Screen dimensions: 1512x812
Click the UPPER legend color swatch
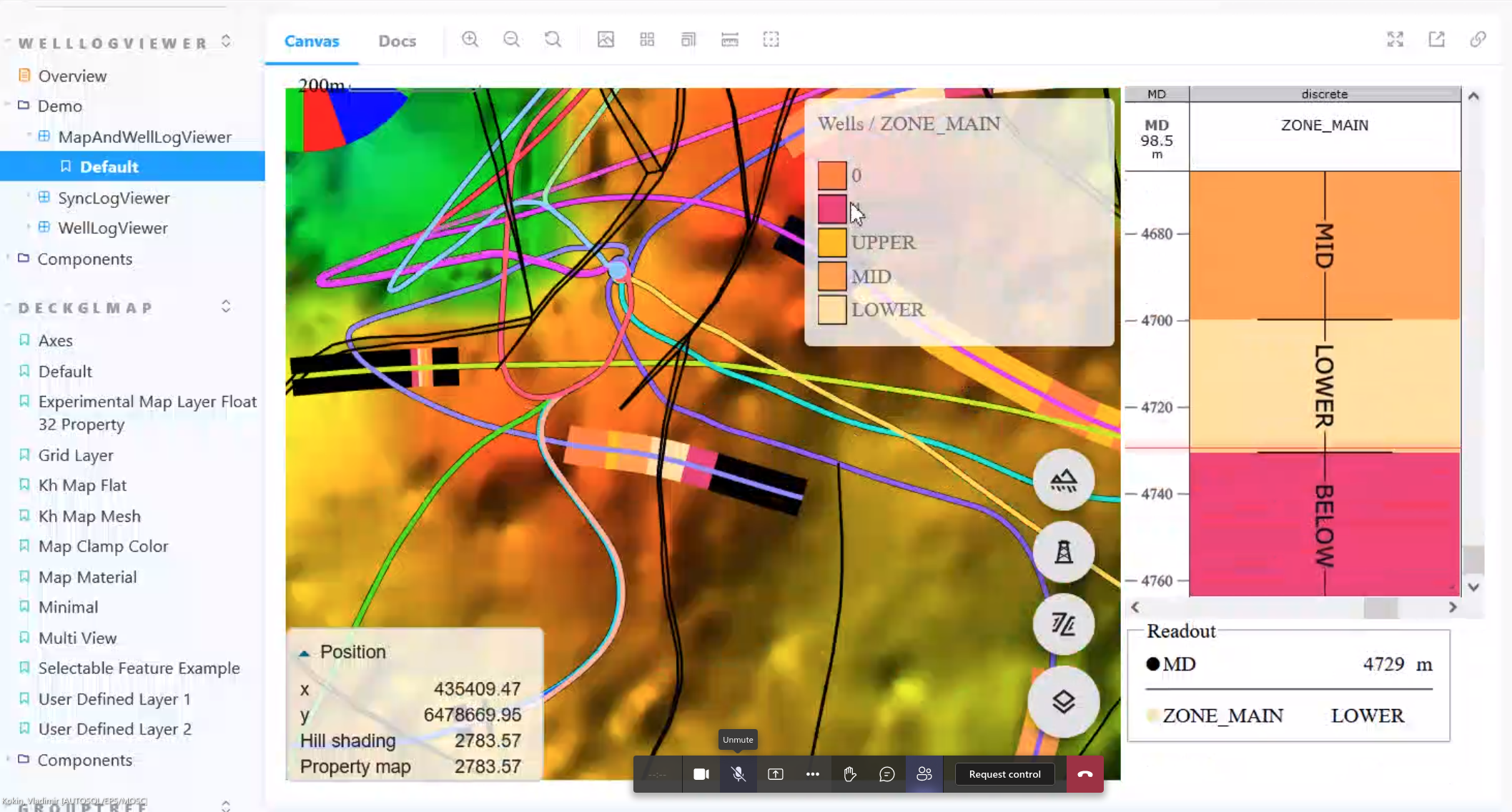(x=831, y=242)
